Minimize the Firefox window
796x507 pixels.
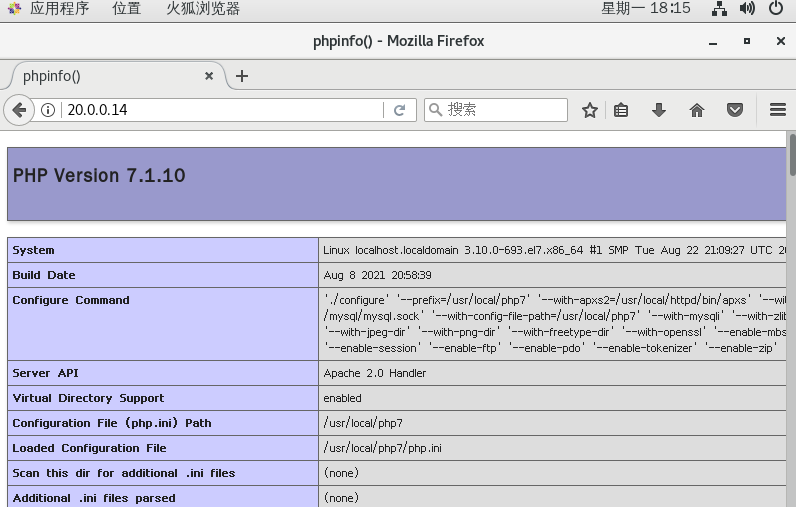point(713,42)
